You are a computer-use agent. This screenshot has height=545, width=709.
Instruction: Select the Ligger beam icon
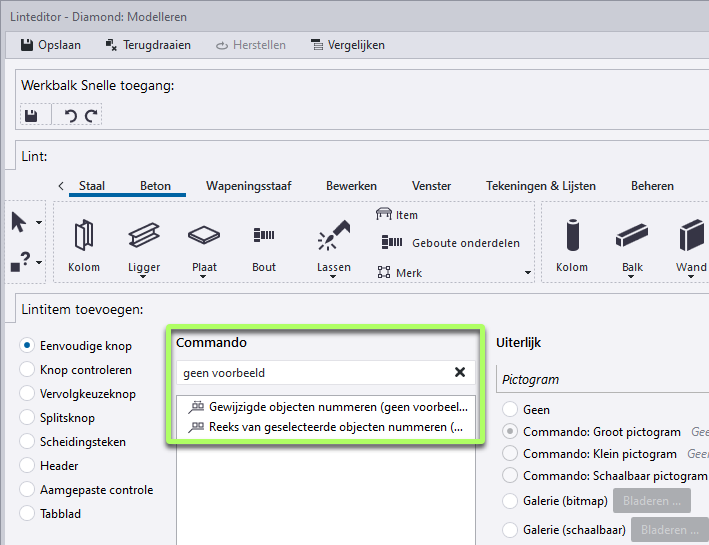tap(144, 237)
